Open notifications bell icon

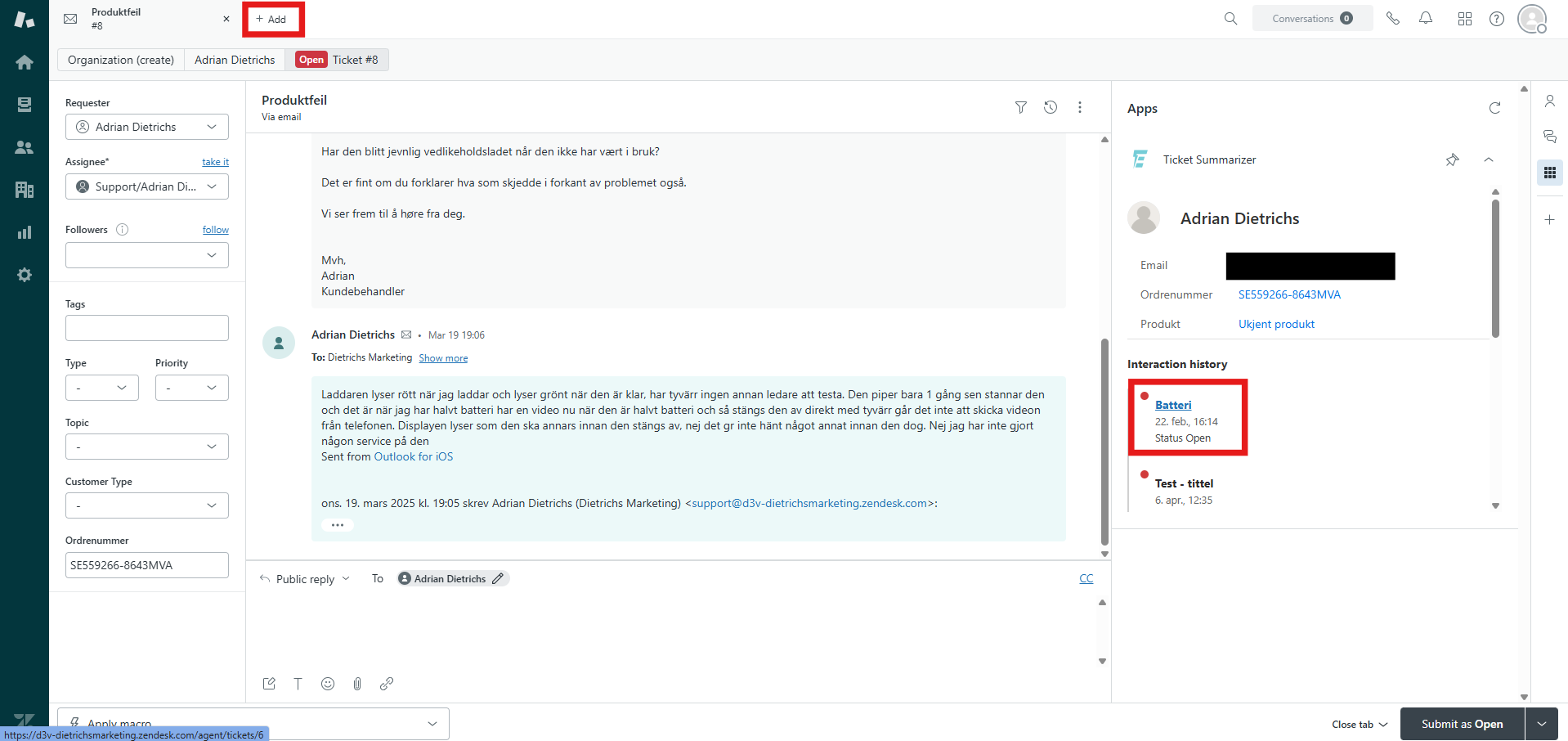point(1426,19)
